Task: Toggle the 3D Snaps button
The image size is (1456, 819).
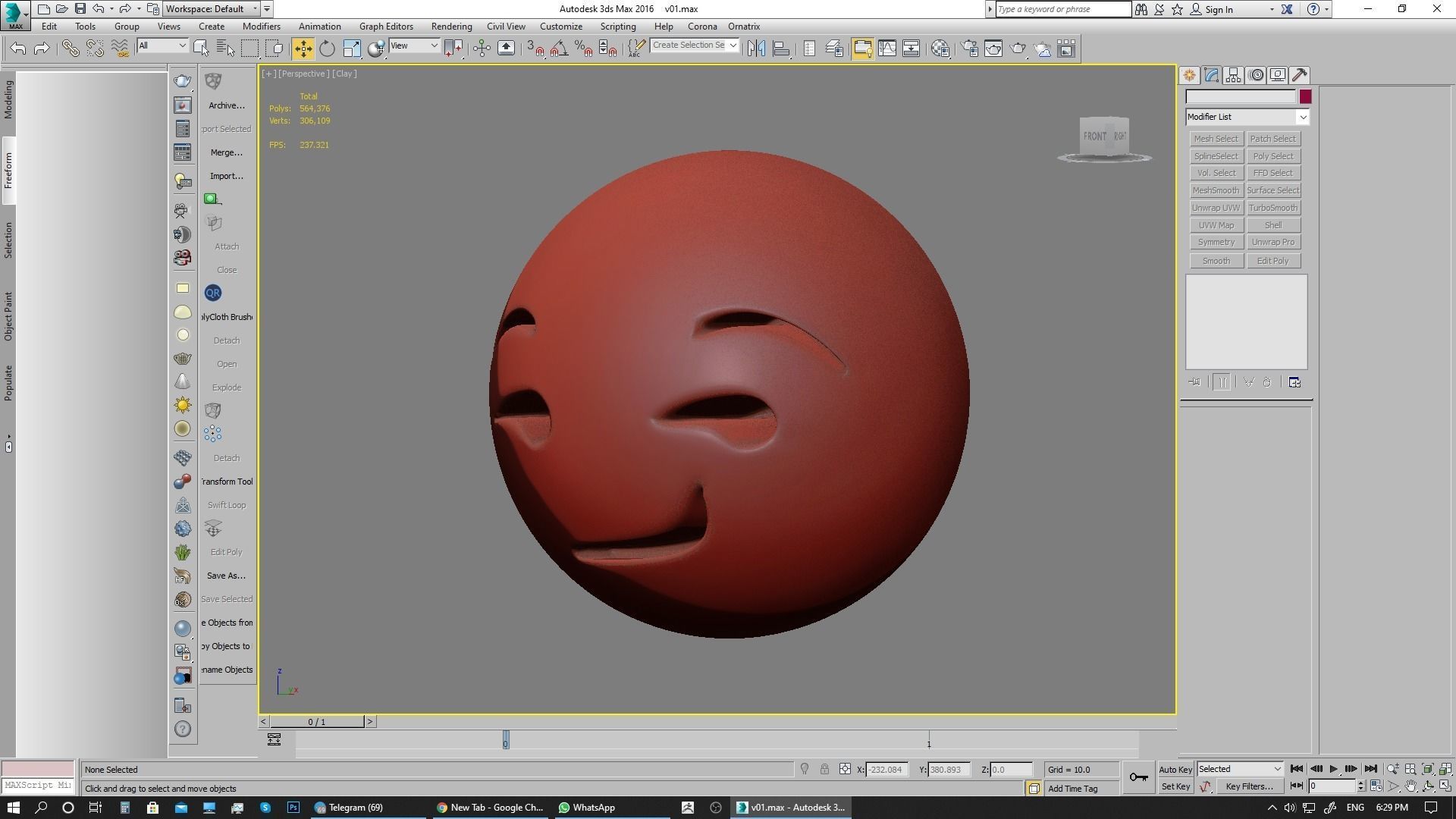Action: (x=535, y=49)
